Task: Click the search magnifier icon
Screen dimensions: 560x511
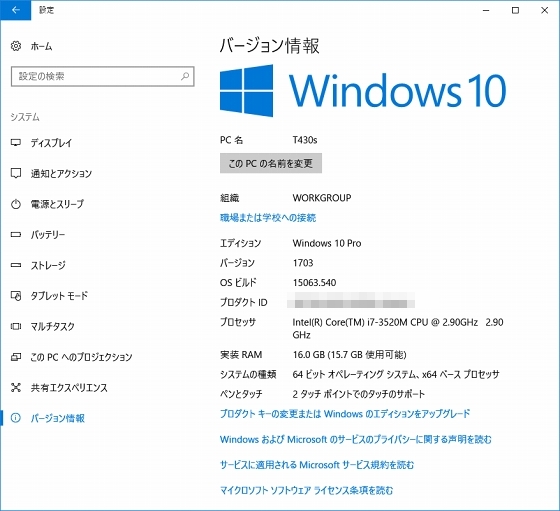Action: [185, 76]
